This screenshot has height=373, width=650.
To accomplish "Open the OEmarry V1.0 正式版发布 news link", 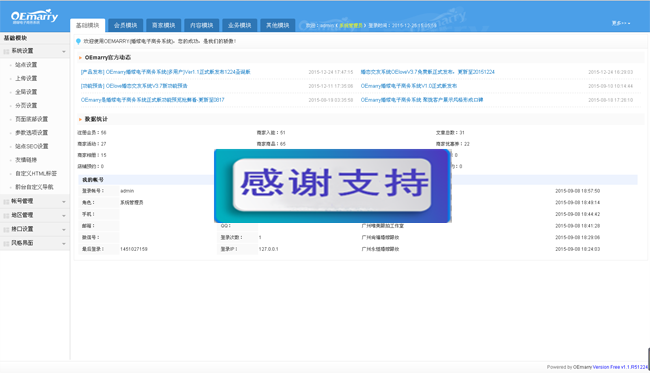I will pos(409,86).
